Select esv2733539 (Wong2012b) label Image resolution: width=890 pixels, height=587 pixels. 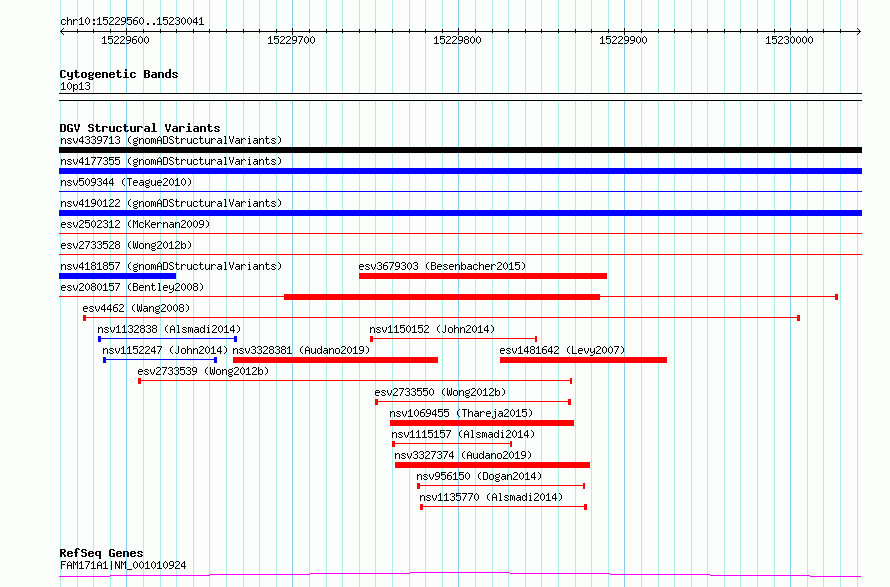(203, 371)
